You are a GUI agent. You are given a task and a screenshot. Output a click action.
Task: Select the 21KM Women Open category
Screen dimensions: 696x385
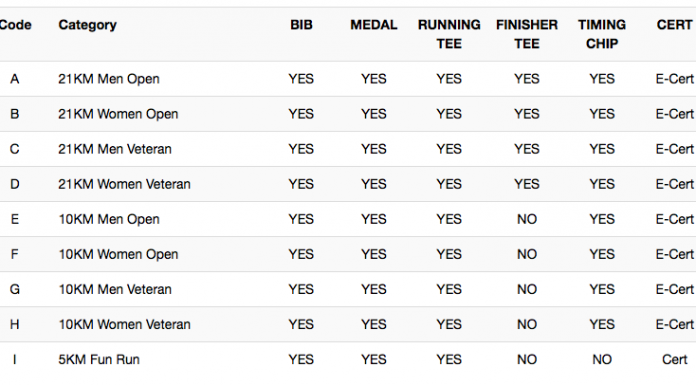click(x=118, y=114)
